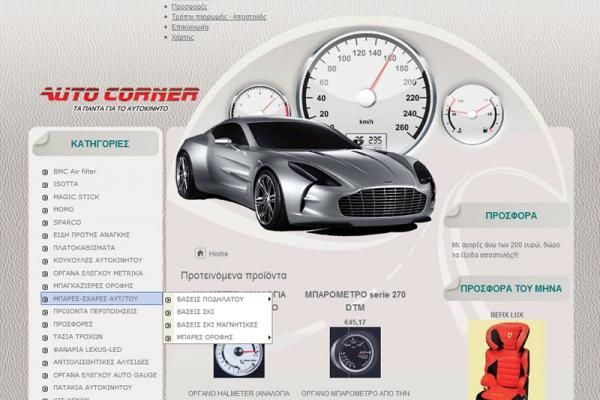Click bullet icon beside ΤΑΣΙΑ ΤΡΟΧΩΝ
The width and height of the screenshot is (600, 400).
45,338
